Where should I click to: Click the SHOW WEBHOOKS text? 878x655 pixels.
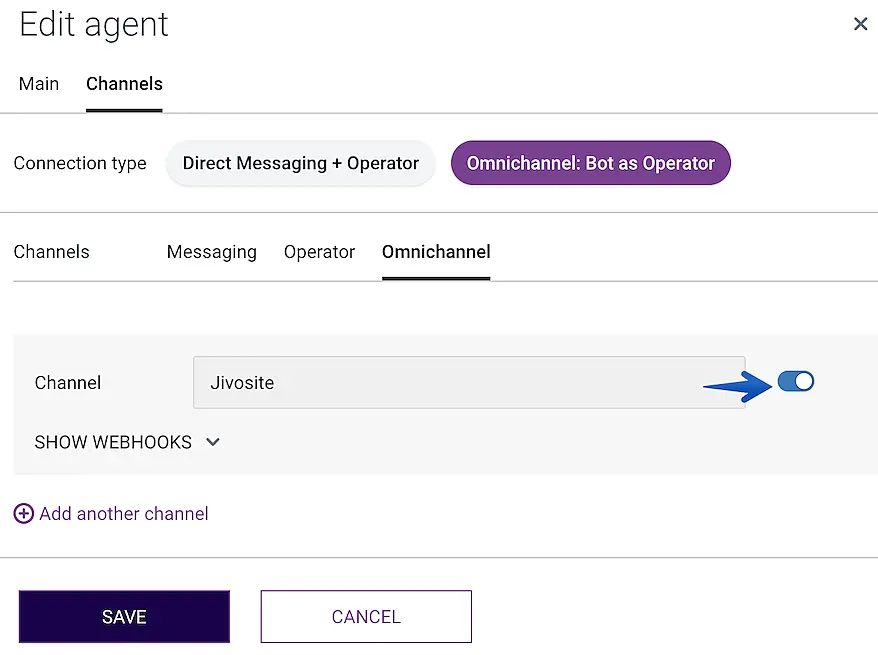point(113,442)
